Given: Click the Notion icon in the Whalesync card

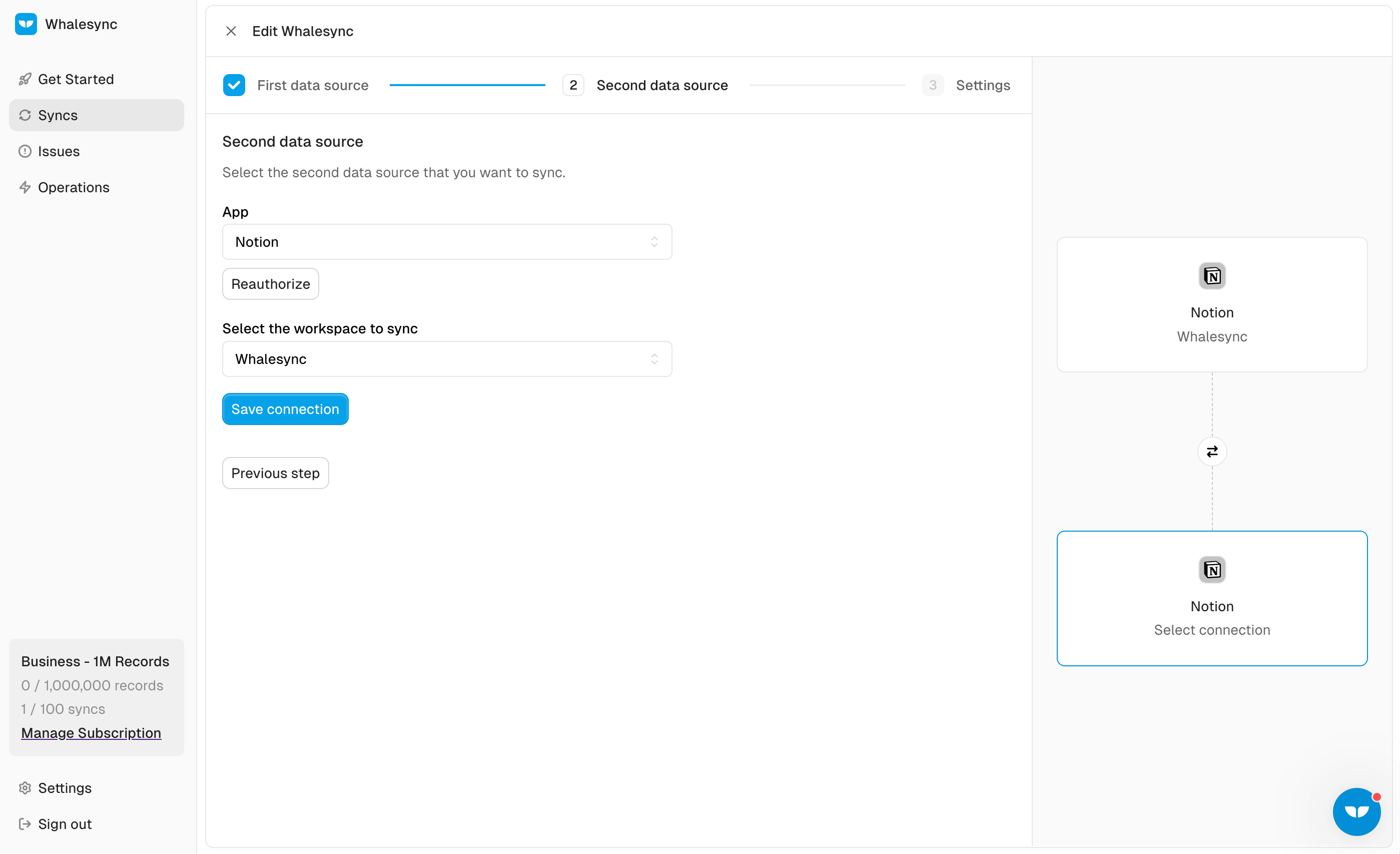Looking at the screenshot, I should click(x=1212, y=276).
